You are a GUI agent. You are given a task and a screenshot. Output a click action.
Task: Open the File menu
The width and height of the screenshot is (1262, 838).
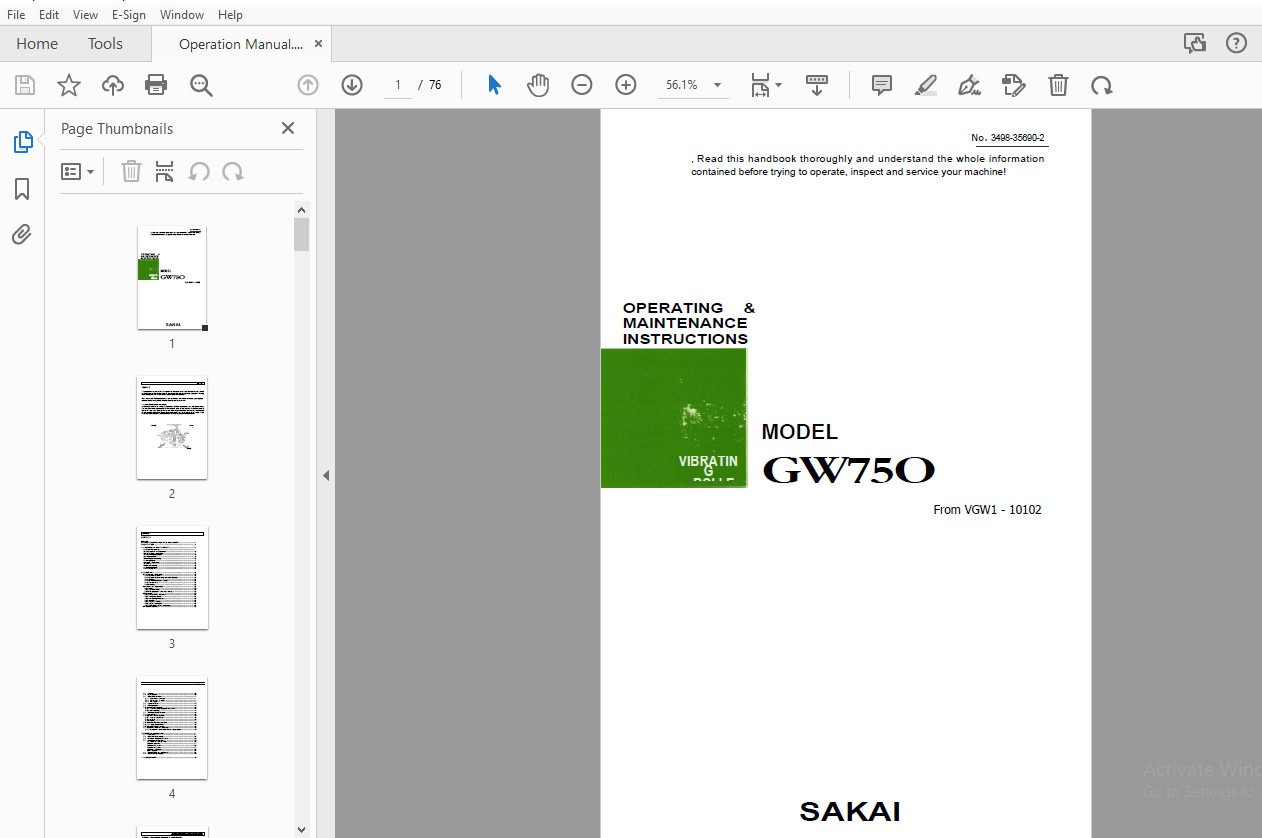pos(16,15)
